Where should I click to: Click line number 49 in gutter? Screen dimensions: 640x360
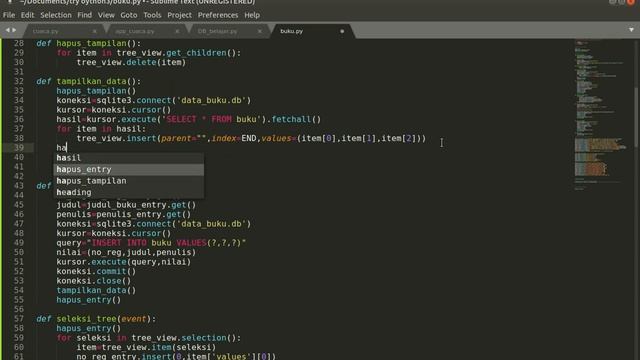pos(19,243)
